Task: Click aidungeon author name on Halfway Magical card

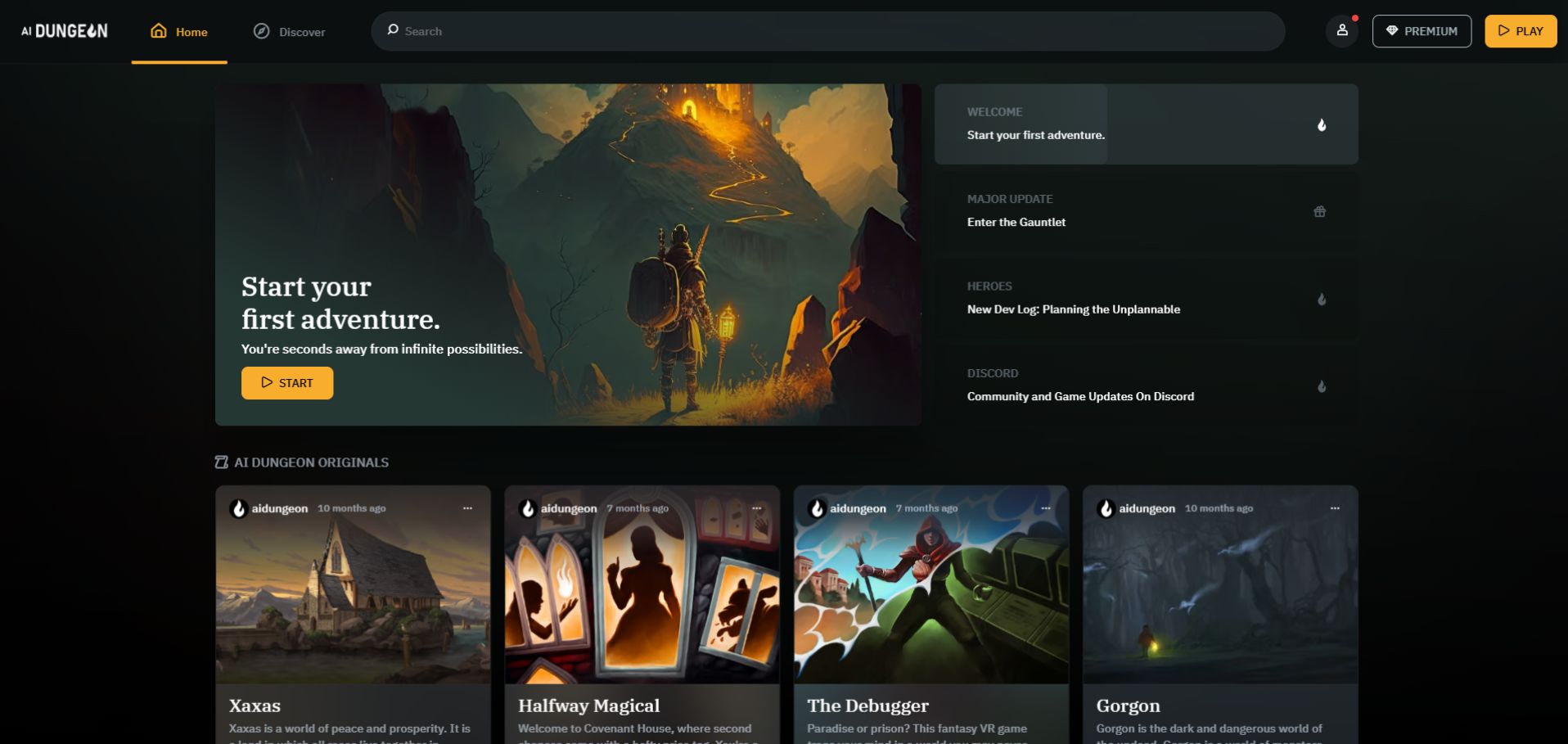Action: point(569,508)
